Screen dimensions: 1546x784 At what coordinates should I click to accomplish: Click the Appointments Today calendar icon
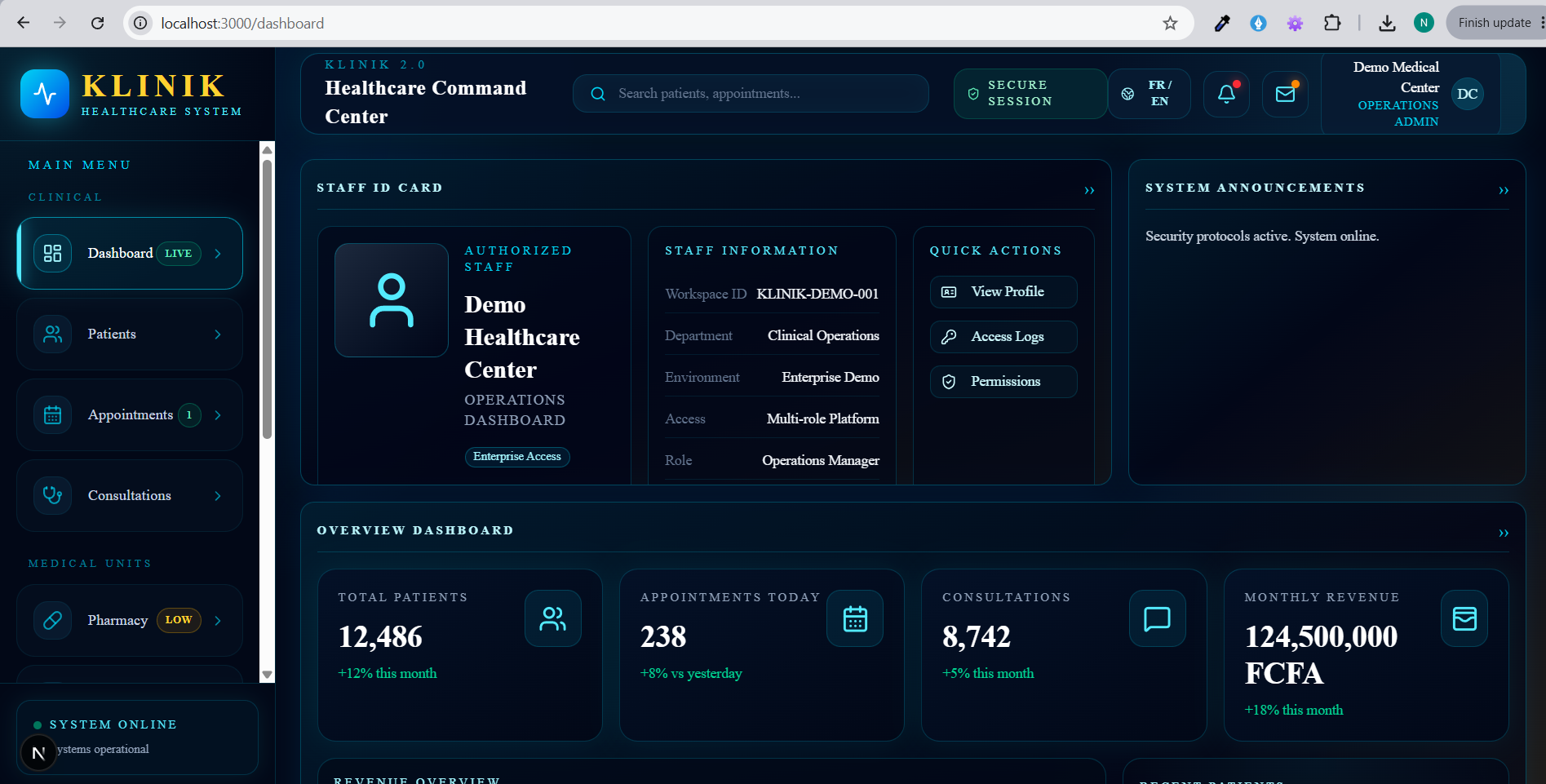click(x=855, y=618)
